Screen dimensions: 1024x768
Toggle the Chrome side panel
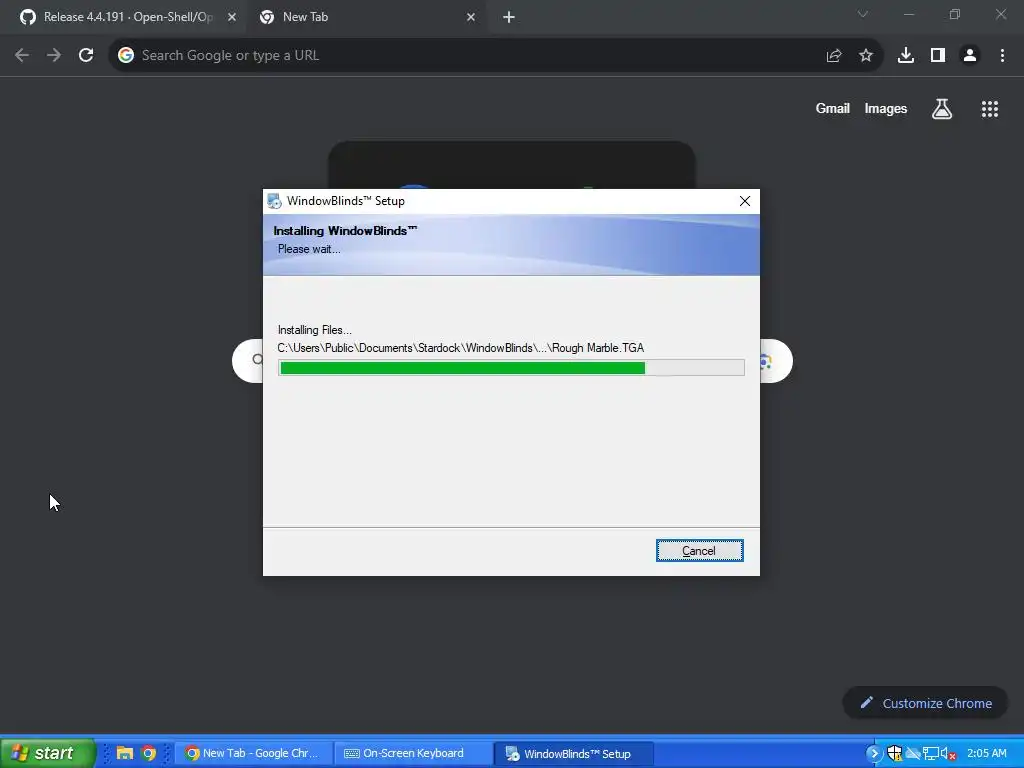(x=938, y=56)
